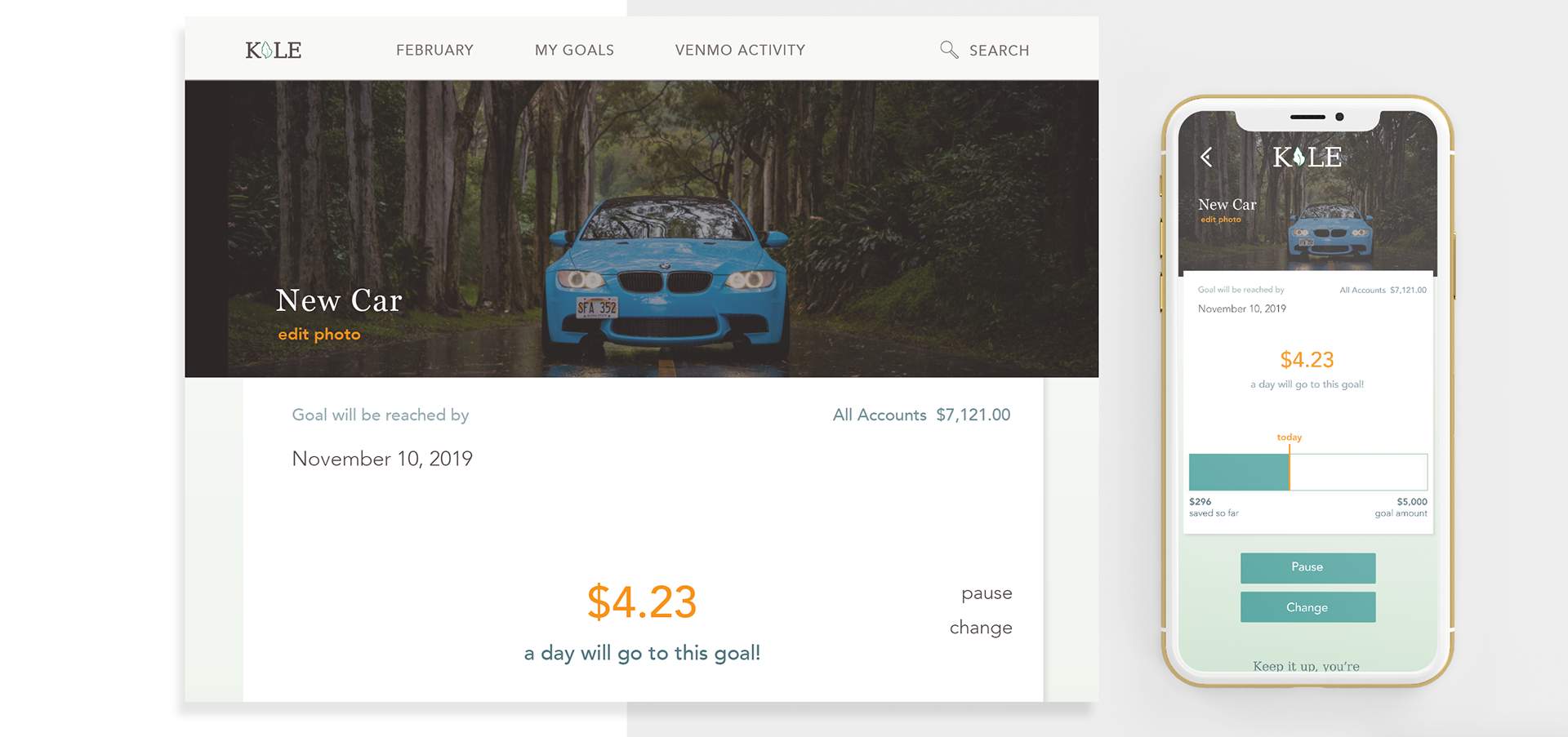
Task: Tap 'edit photo' under New Car on the phone
Action: 1220,220
